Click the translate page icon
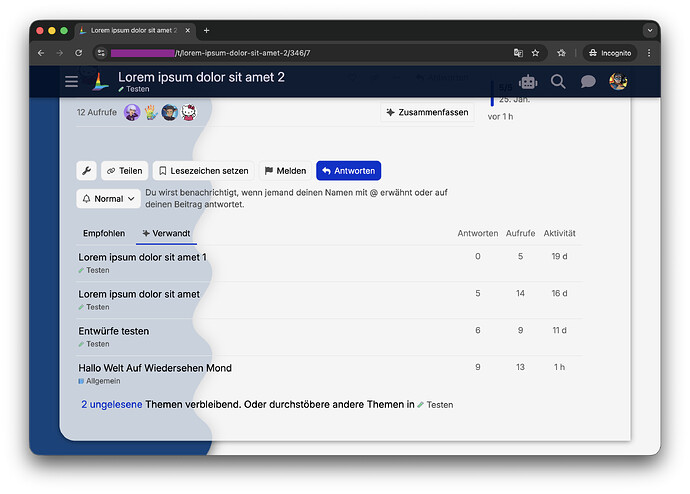The height and width of the screenshot is (494, 690). click(x=518, y=53)
